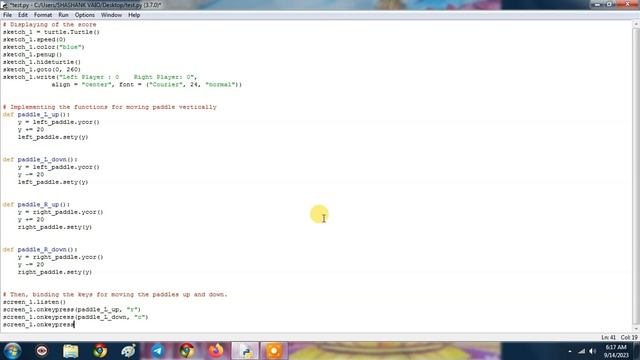This screenshot has height=360, width=640.
Task: Launch the Chrome icon next to Telegram
Action: [x=187, y=351]
